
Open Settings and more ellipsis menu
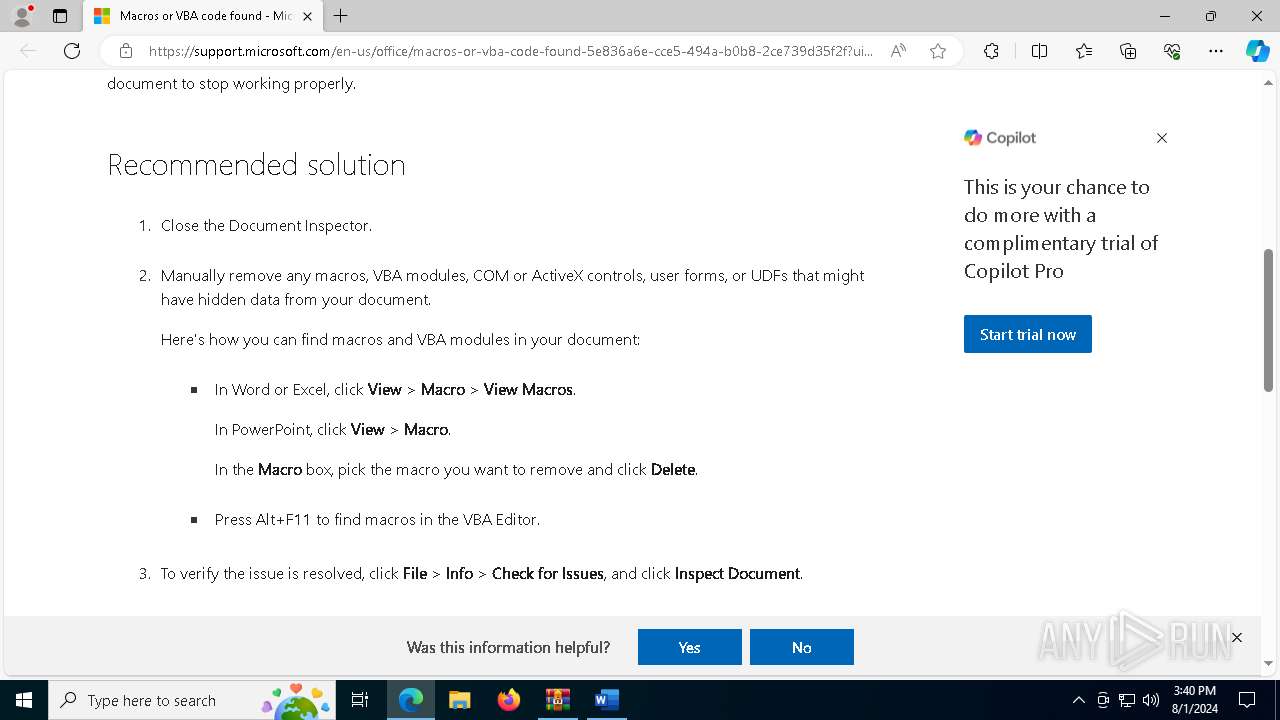tap(1216, 51)
